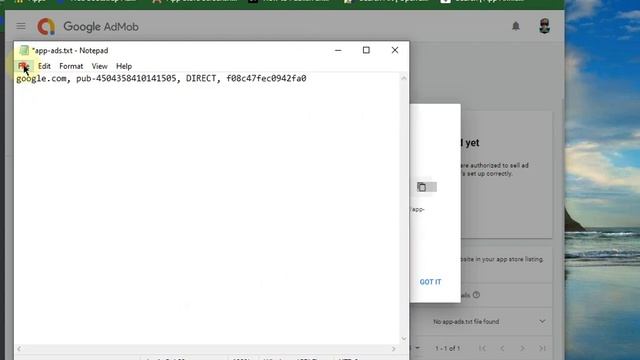Maximize the Notepad window

tap(366, 50)
